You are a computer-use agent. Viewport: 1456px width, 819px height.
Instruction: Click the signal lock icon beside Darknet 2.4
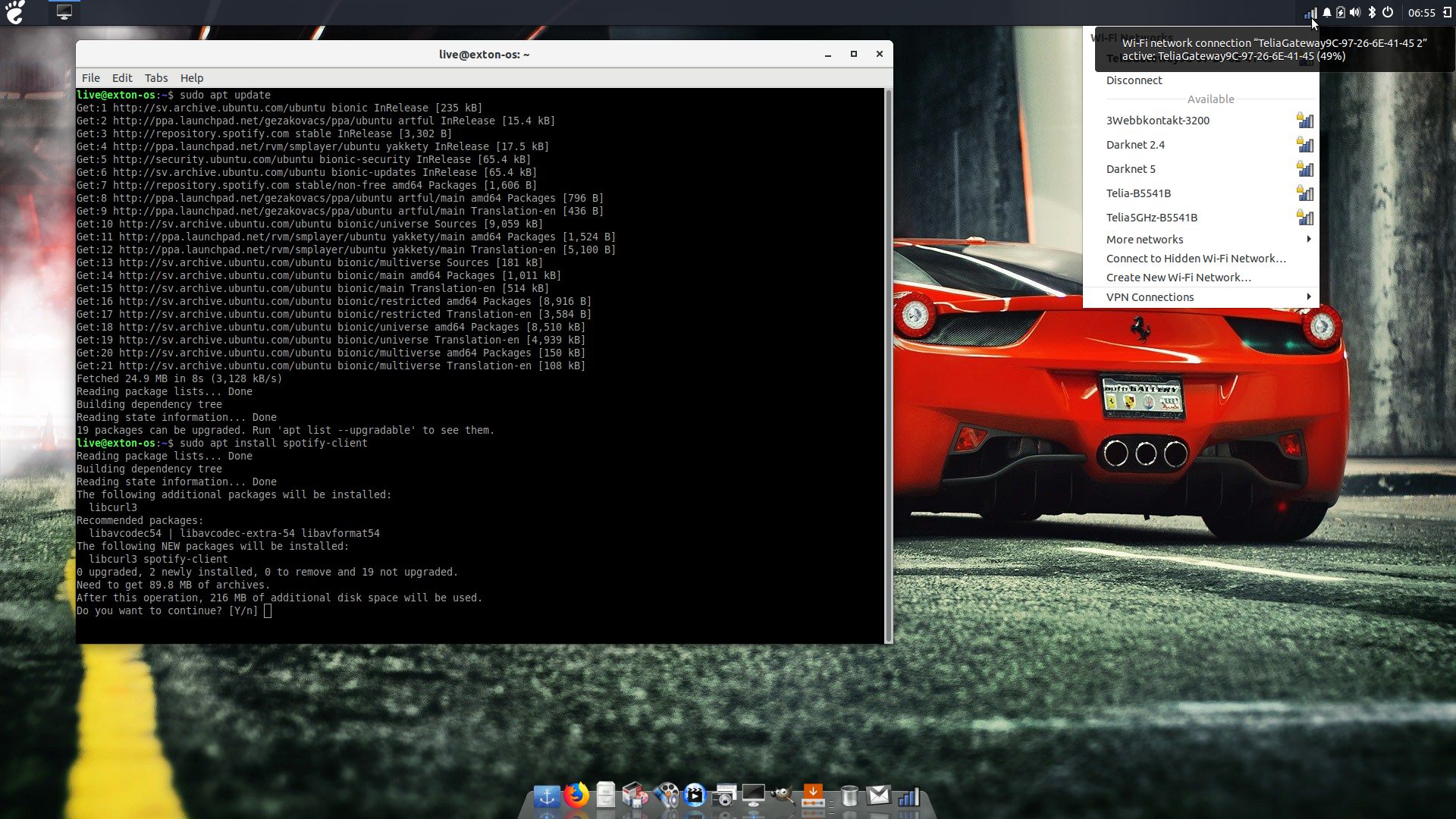tap(1305, 144)
